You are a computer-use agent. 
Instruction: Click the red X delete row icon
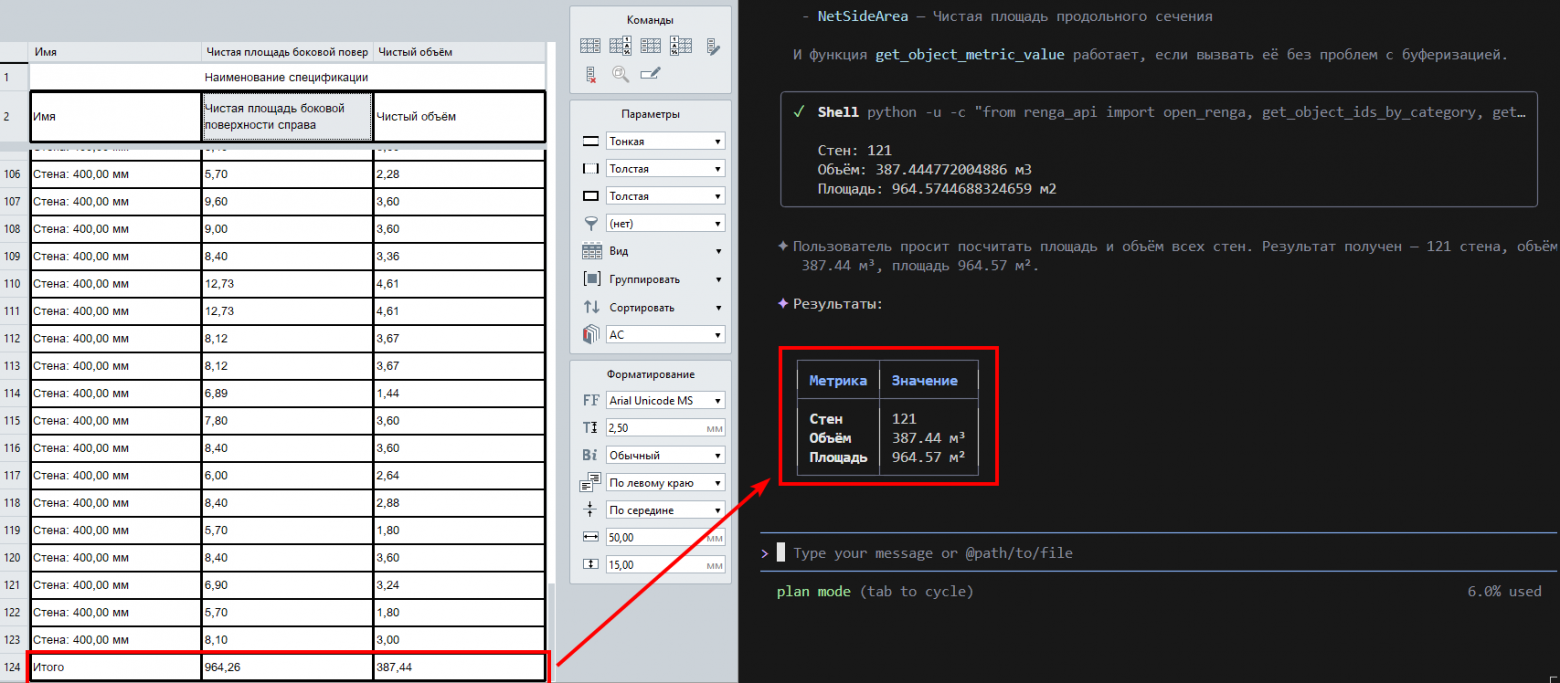point(591,73)
